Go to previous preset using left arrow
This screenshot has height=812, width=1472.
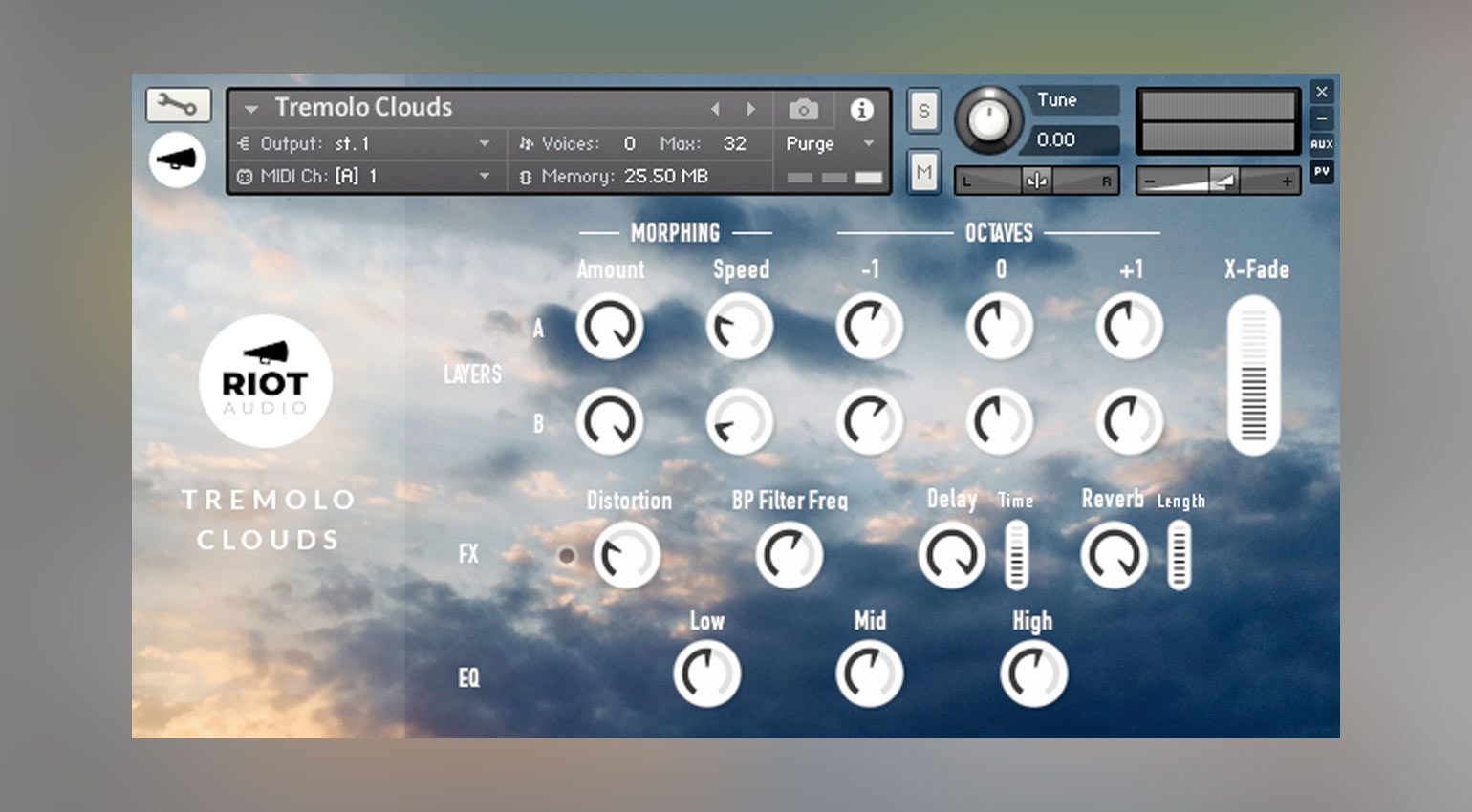(x=715, y=109)
